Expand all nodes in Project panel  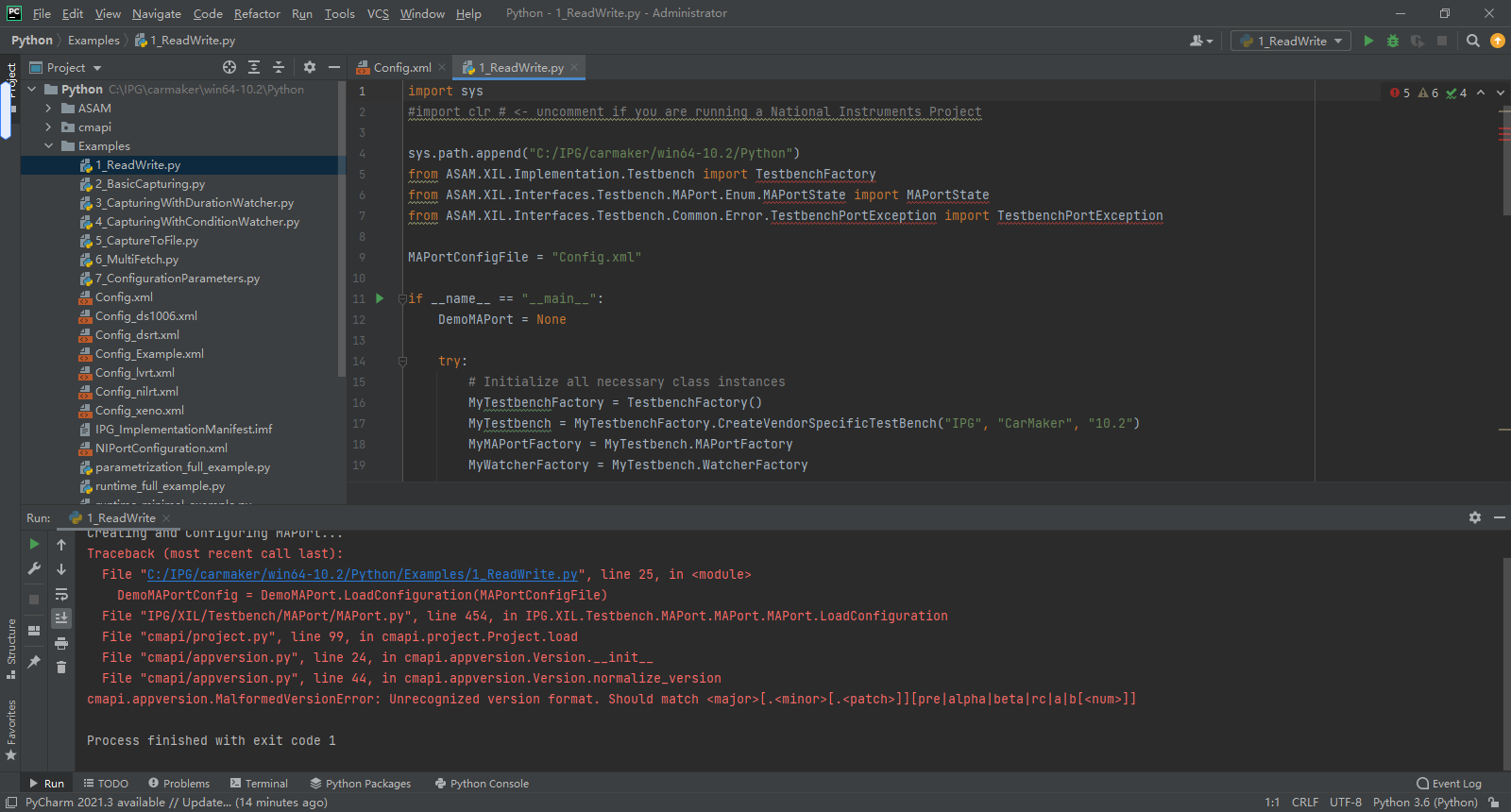(x=254, y=67)
